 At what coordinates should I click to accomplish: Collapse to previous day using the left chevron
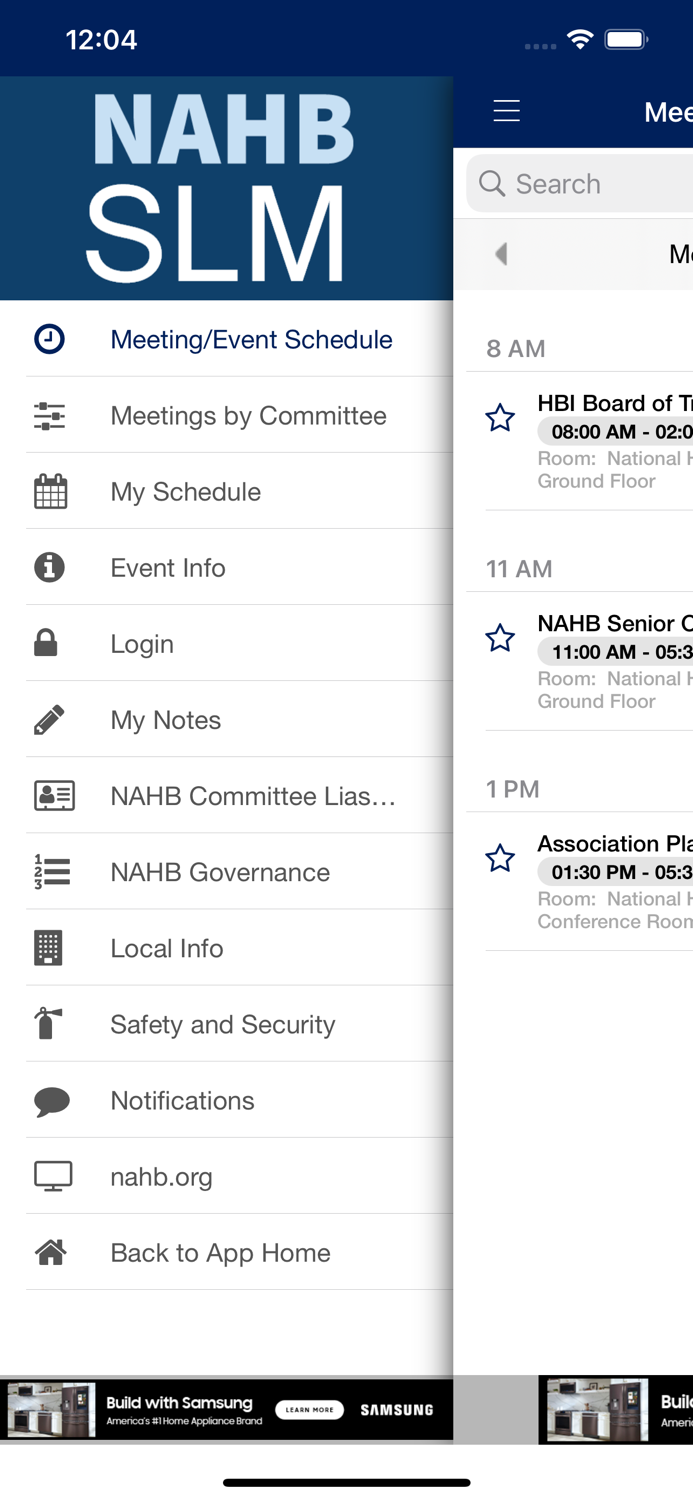tap(500, 254)
